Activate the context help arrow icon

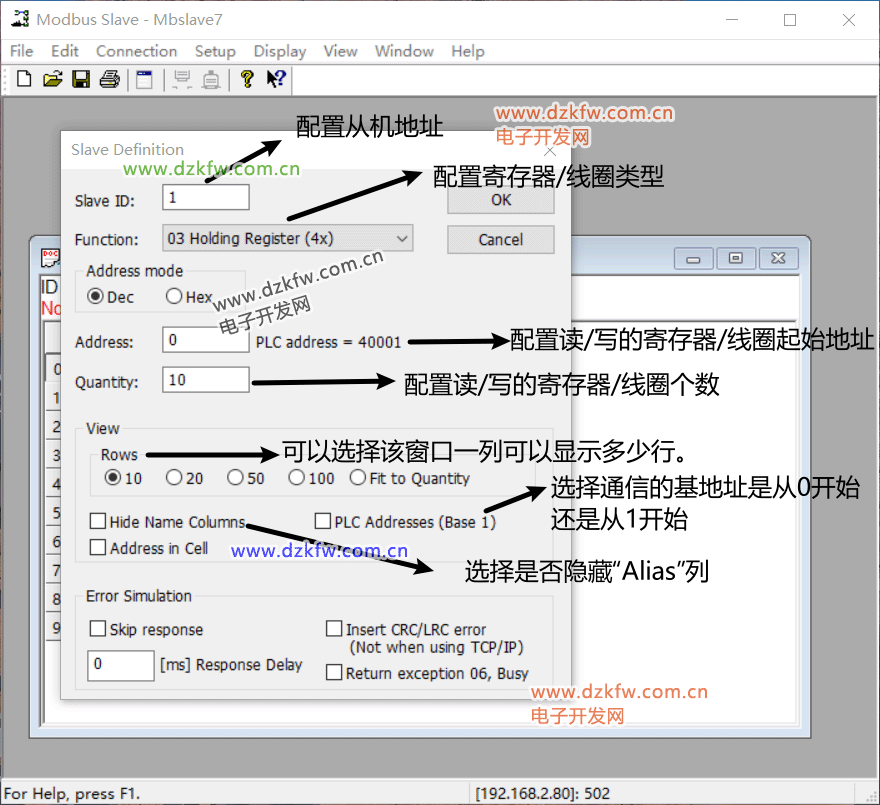276,80
